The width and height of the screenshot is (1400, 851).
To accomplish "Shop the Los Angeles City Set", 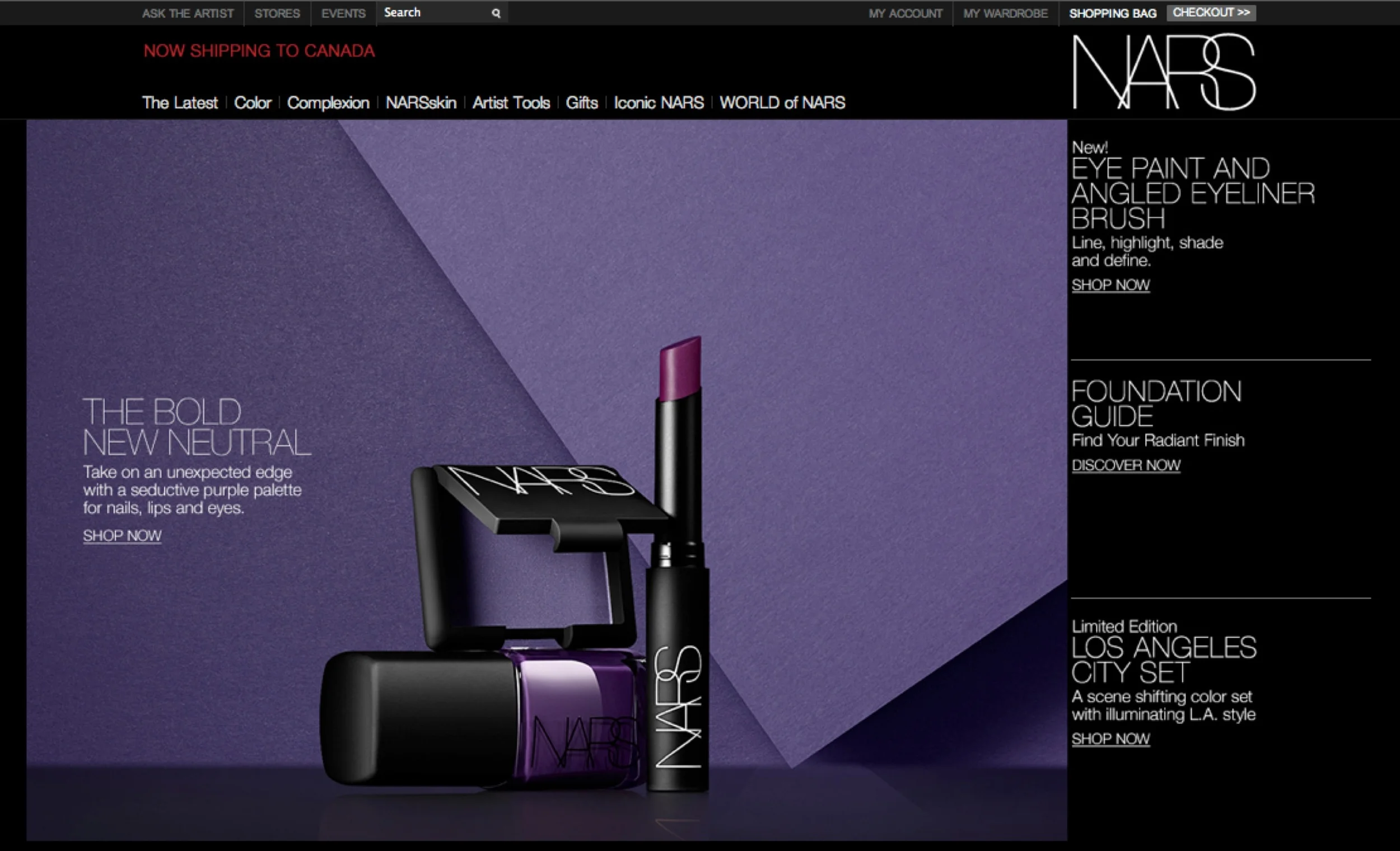I will click(1110, 738).
